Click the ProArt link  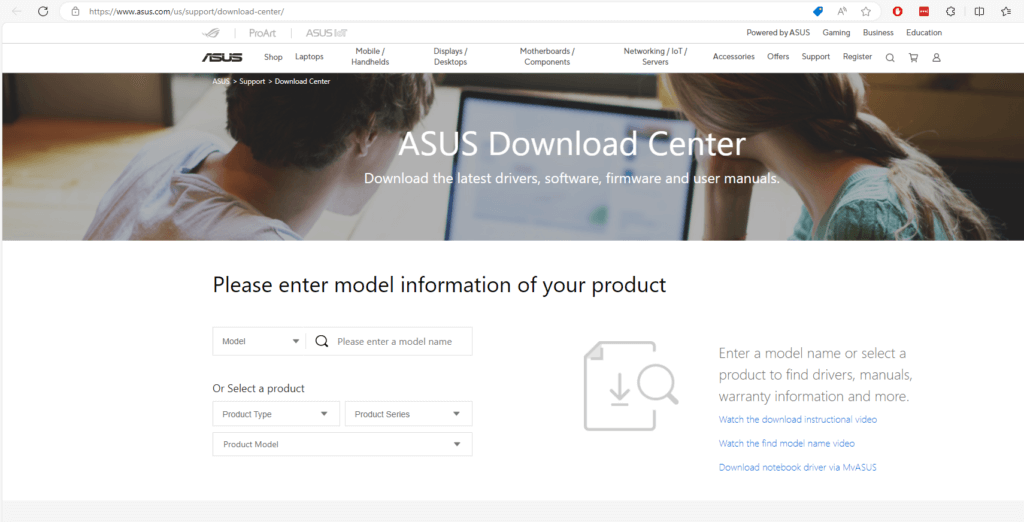click(263, 33)
